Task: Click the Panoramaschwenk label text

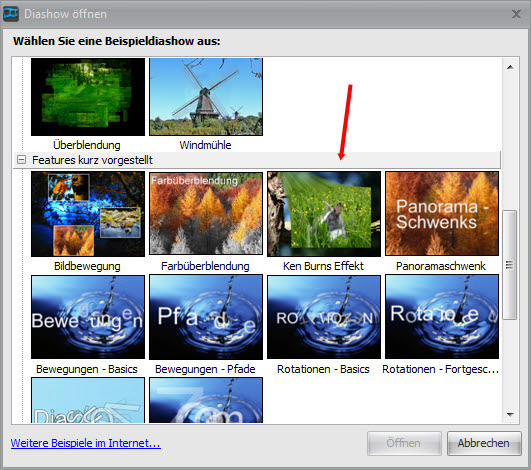Action: click(x=441, y=266)
